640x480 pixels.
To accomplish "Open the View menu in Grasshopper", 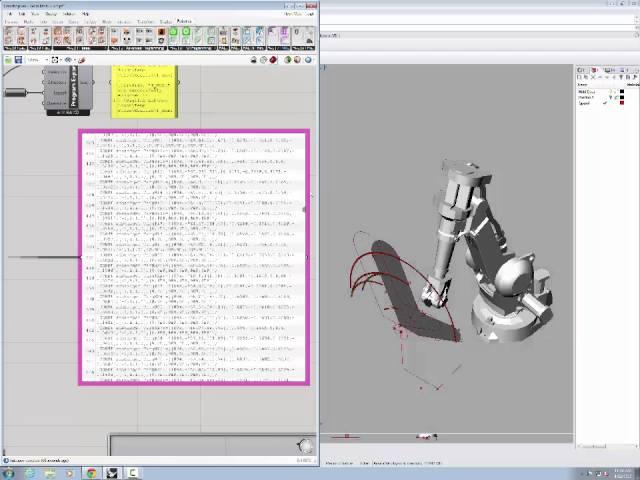I will (35, 13).
